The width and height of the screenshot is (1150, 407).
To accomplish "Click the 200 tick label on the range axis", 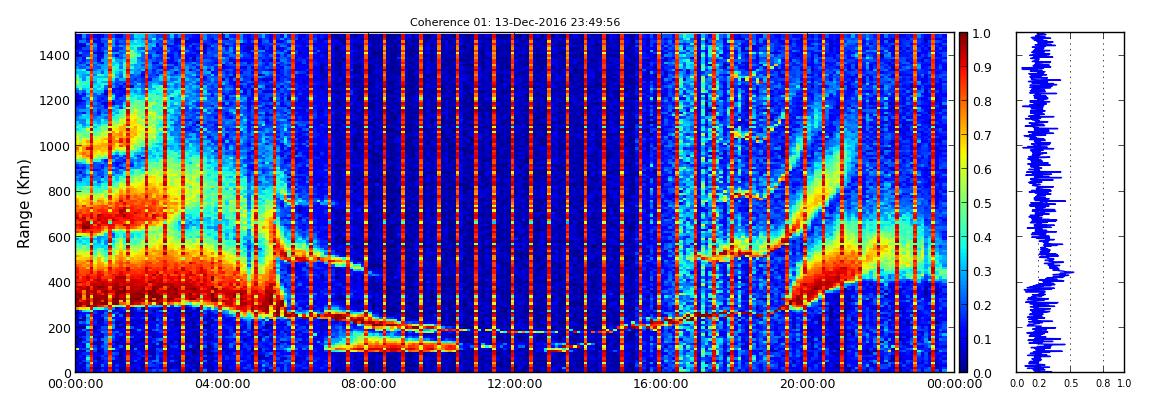I will (x=59, y=329).
